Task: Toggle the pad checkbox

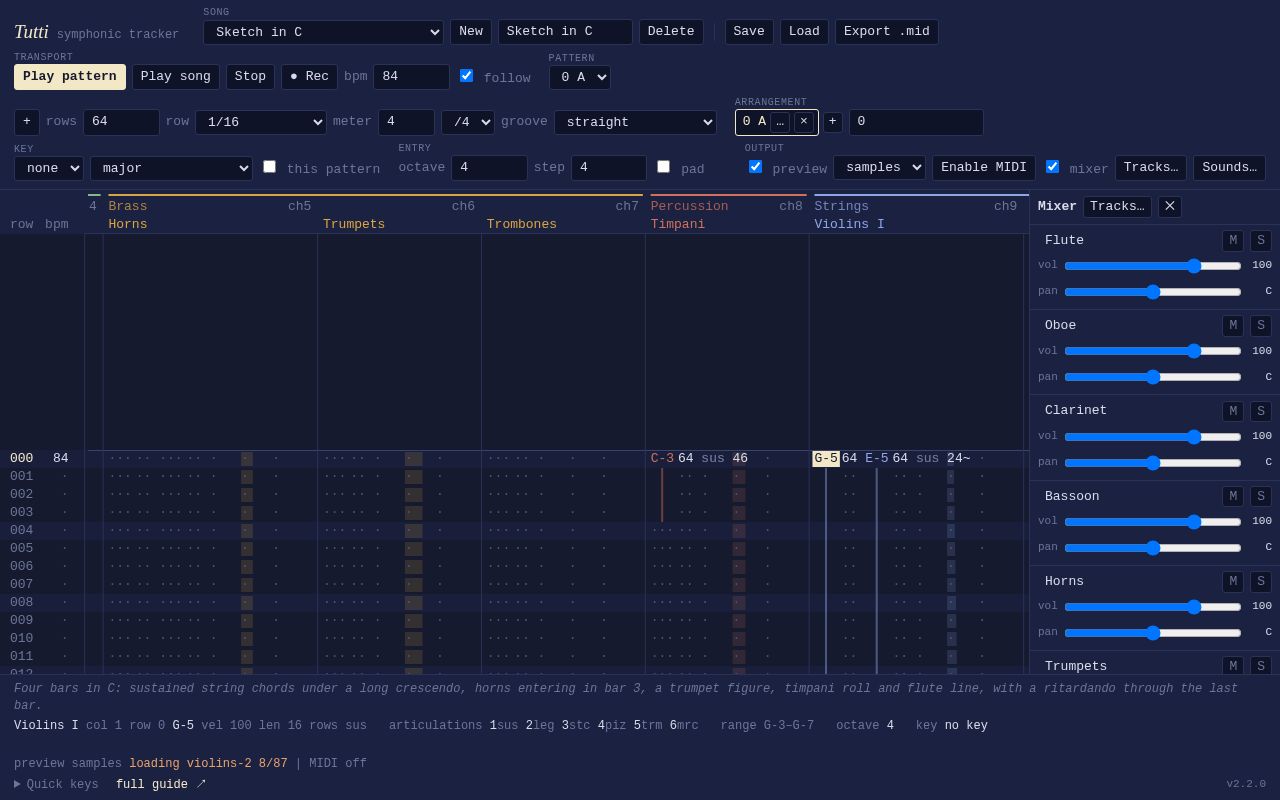Action: [x=663, y=167]
